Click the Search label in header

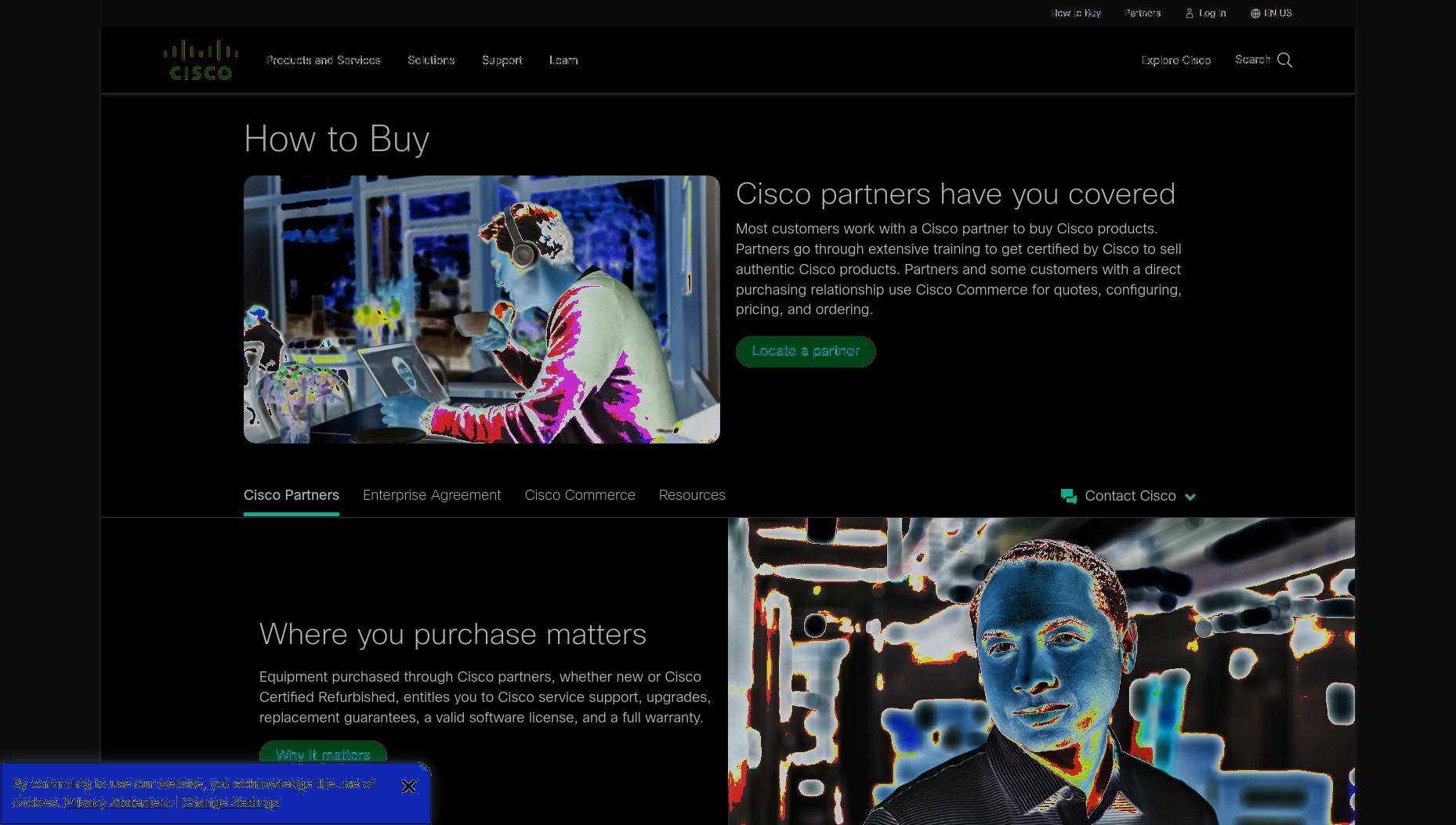(1252, 60)
